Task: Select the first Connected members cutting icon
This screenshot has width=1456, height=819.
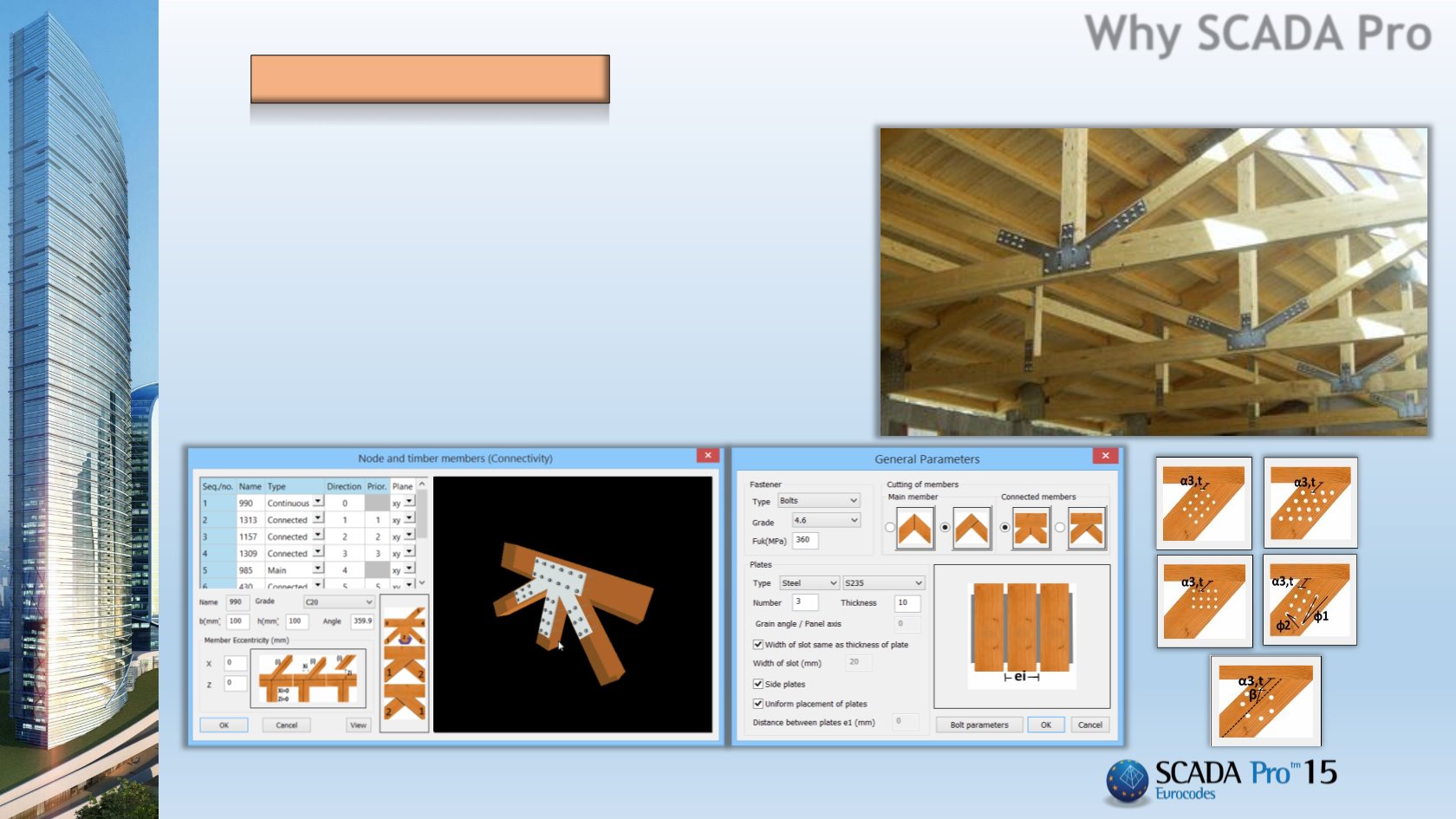Action: point(1031,528)
